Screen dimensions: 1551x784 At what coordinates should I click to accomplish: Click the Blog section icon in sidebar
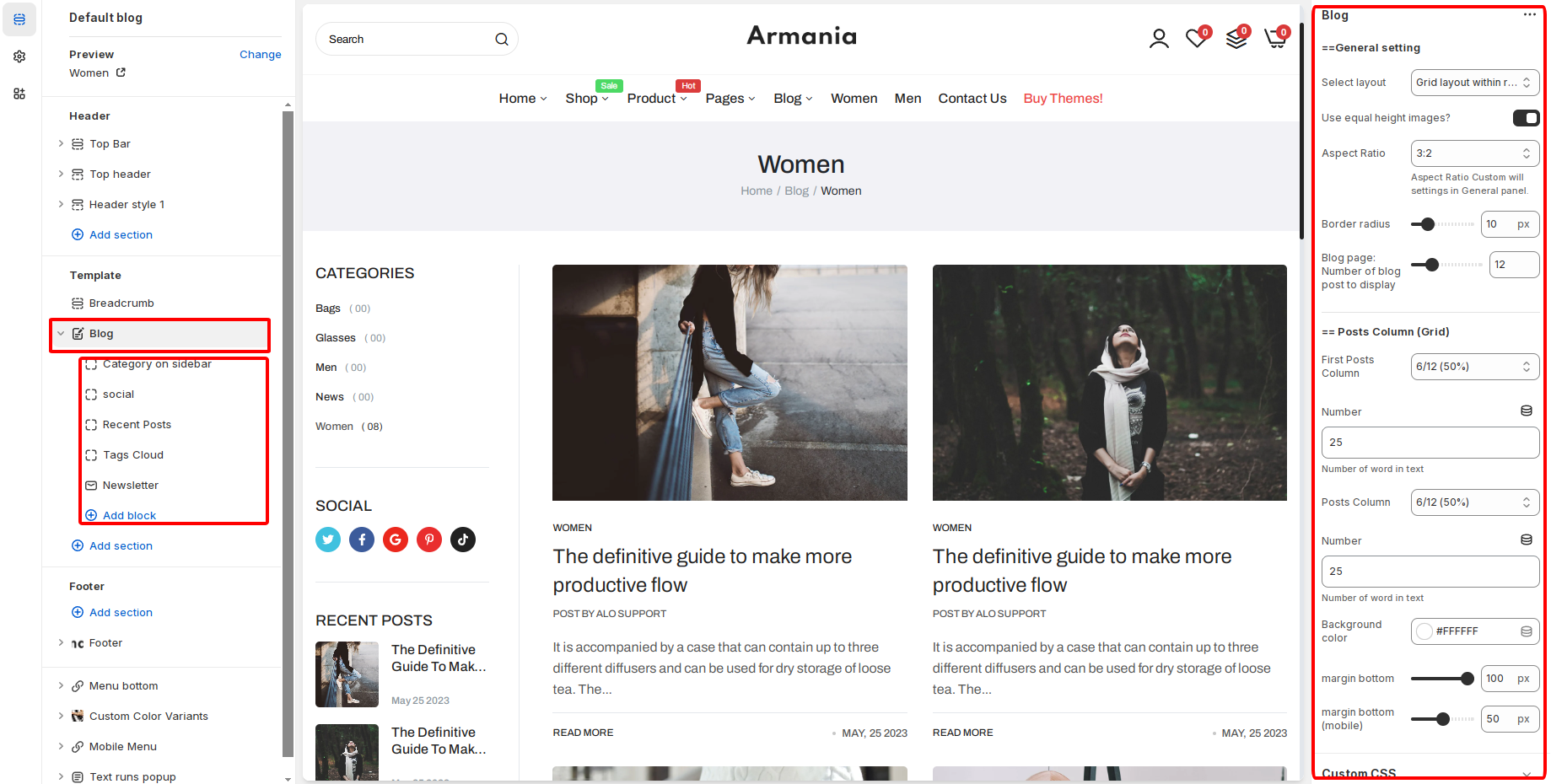click(x=78, y=334)
